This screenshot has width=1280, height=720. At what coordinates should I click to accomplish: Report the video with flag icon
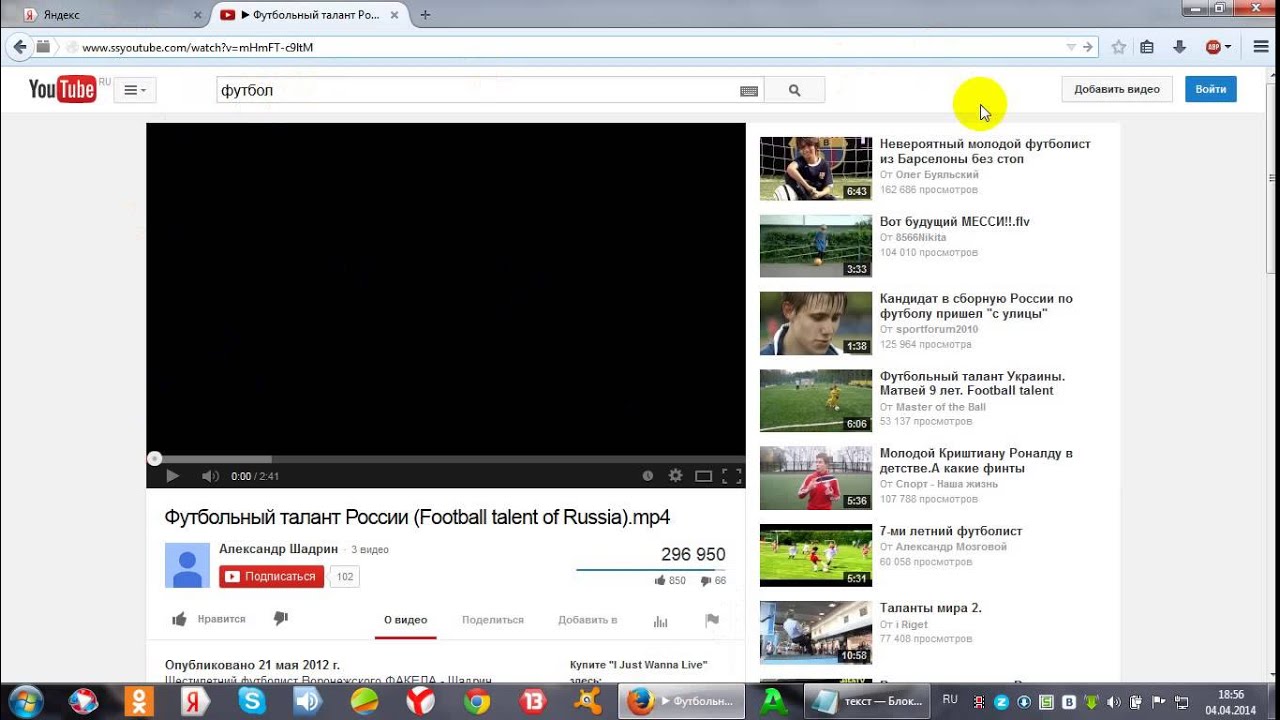tap(712, 620)
